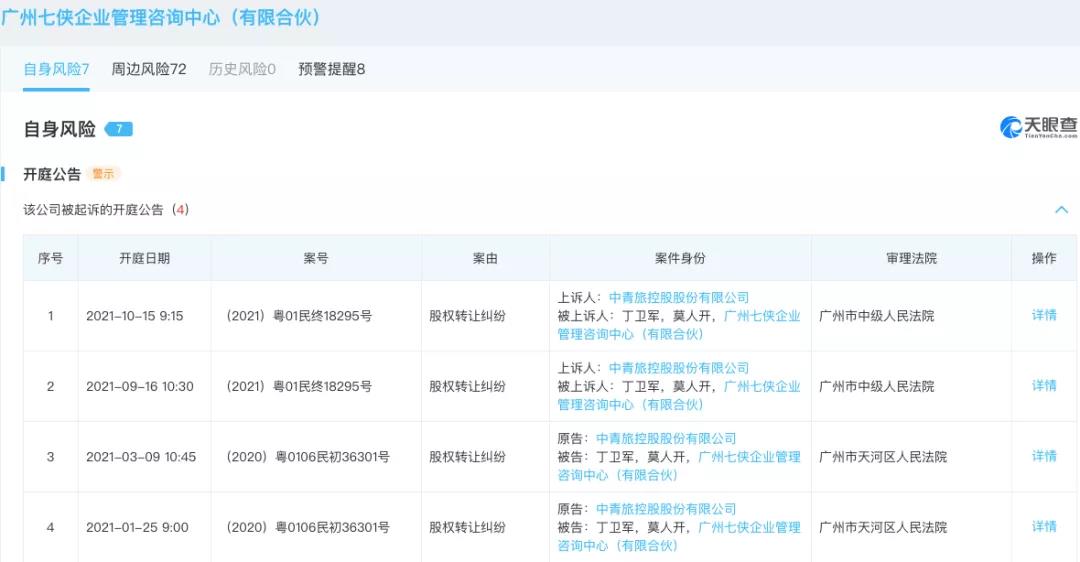Viewport: 1080px width, 562px height.
Task: Switch to the 自身风险7 tab
Action: 56,69
